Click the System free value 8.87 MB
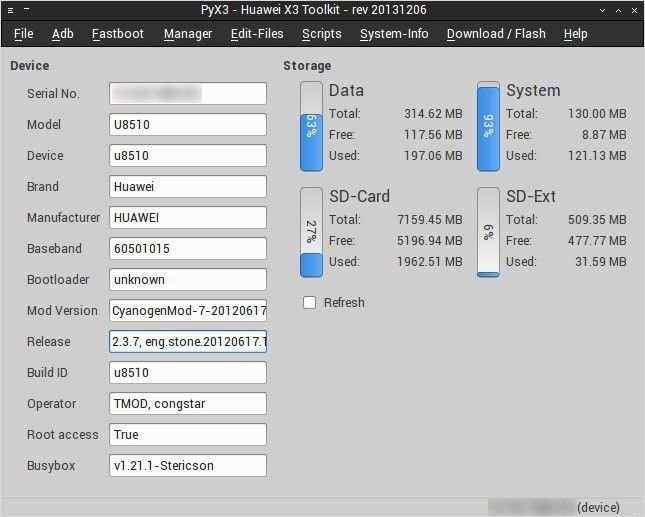The height and width of the screenshot is (517, 645). click(x=604, y=134)
